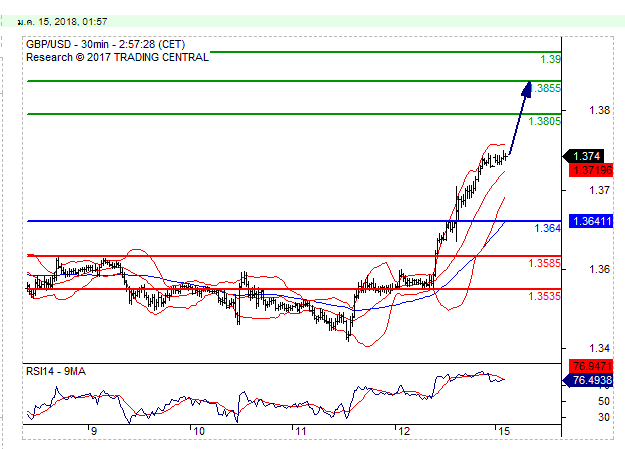Click the black 1.374 current price tag
The image size is (625, 449).
tap(586, 156)
